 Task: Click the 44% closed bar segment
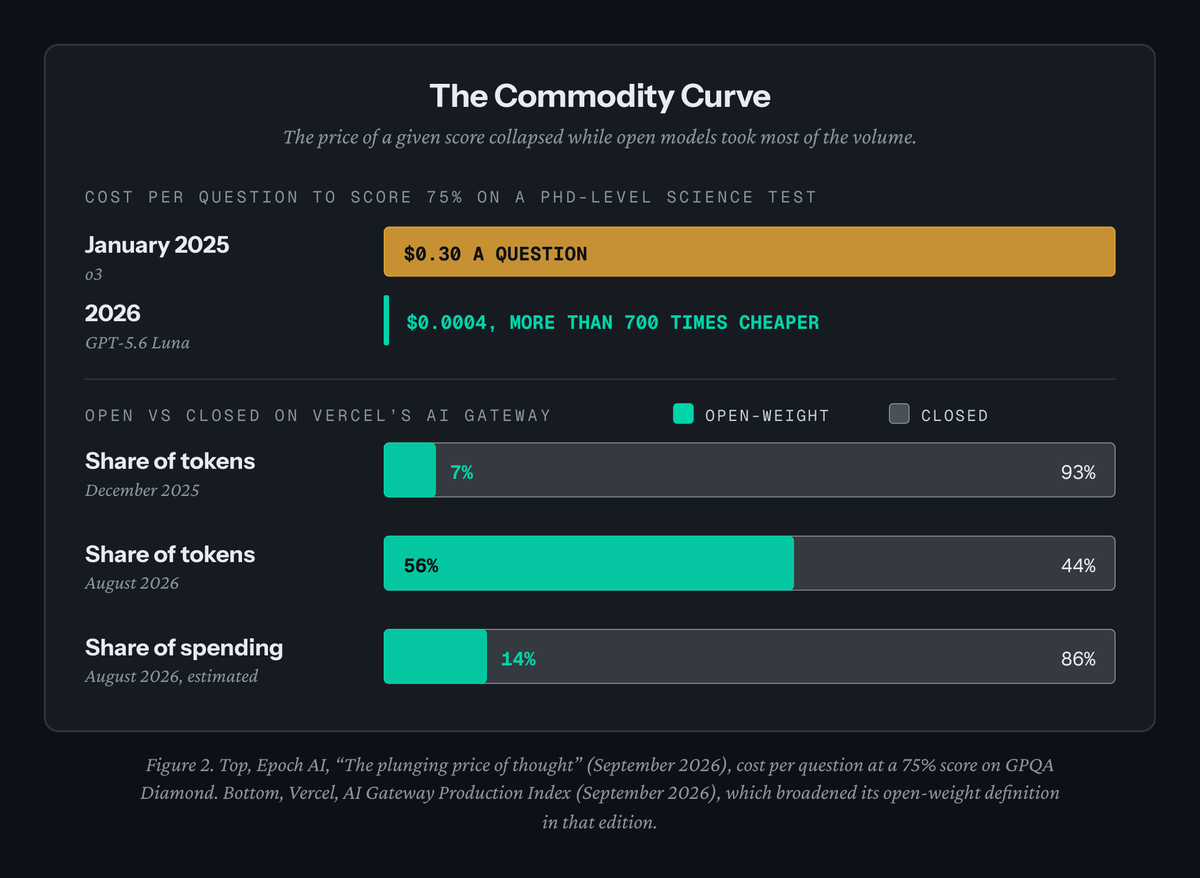click(x=954, y=563)
